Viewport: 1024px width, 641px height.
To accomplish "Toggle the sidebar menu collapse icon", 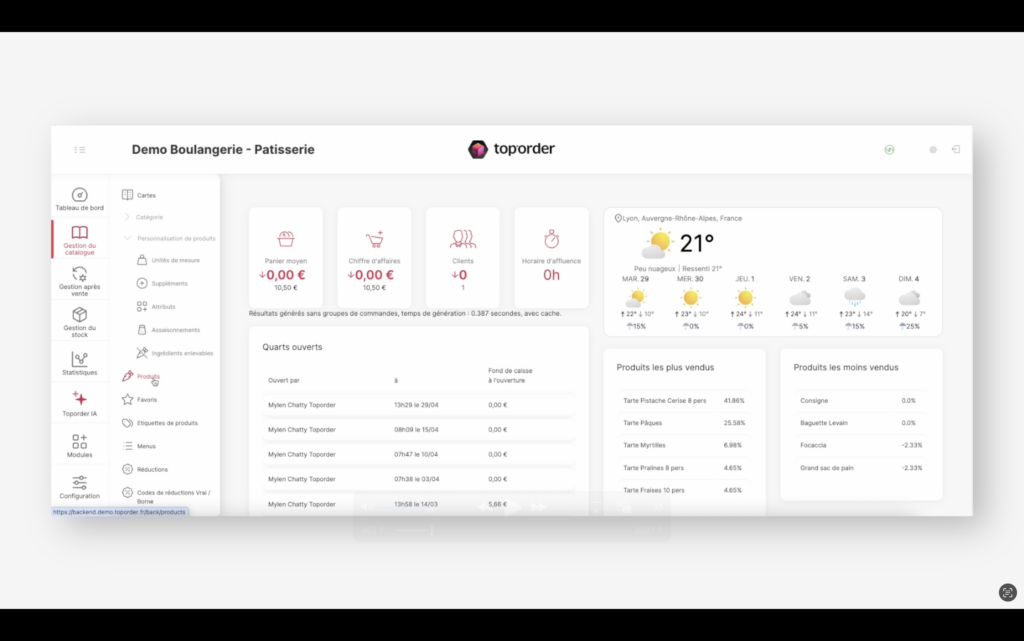I will pyautogui.click(x=80, y=150).
